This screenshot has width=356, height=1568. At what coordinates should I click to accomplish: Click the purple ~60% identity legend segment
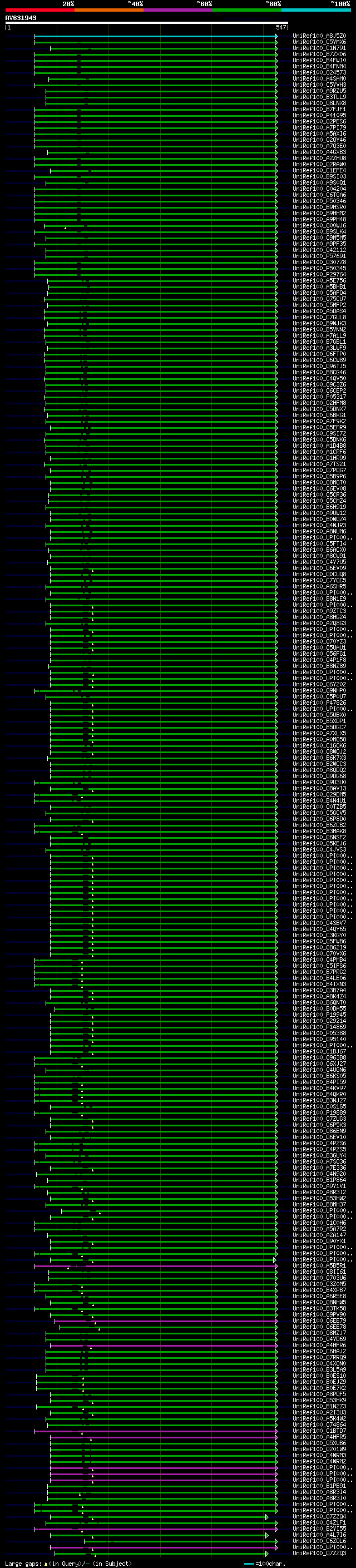179,10
